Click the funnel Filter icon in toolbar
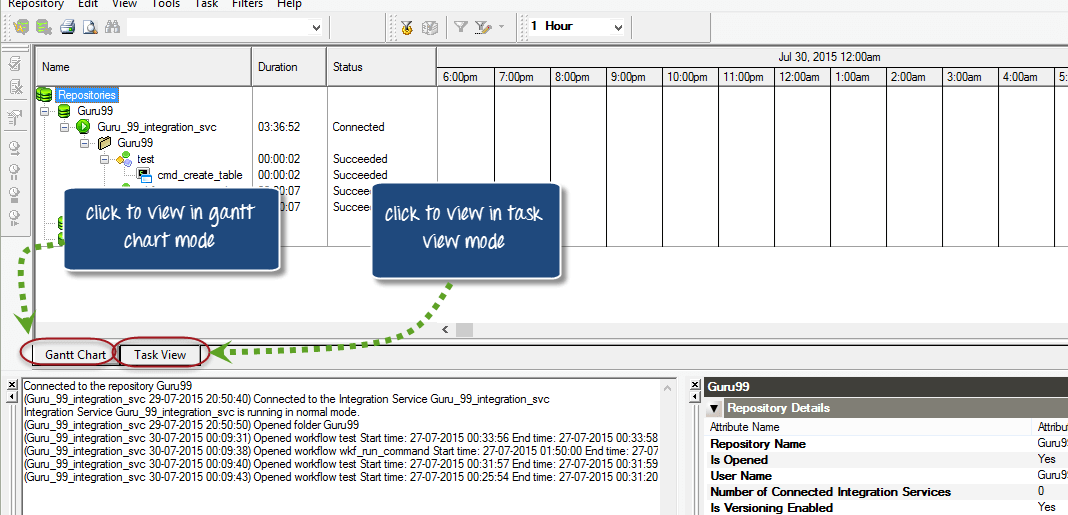1068x515 pixels. [460, 27]
